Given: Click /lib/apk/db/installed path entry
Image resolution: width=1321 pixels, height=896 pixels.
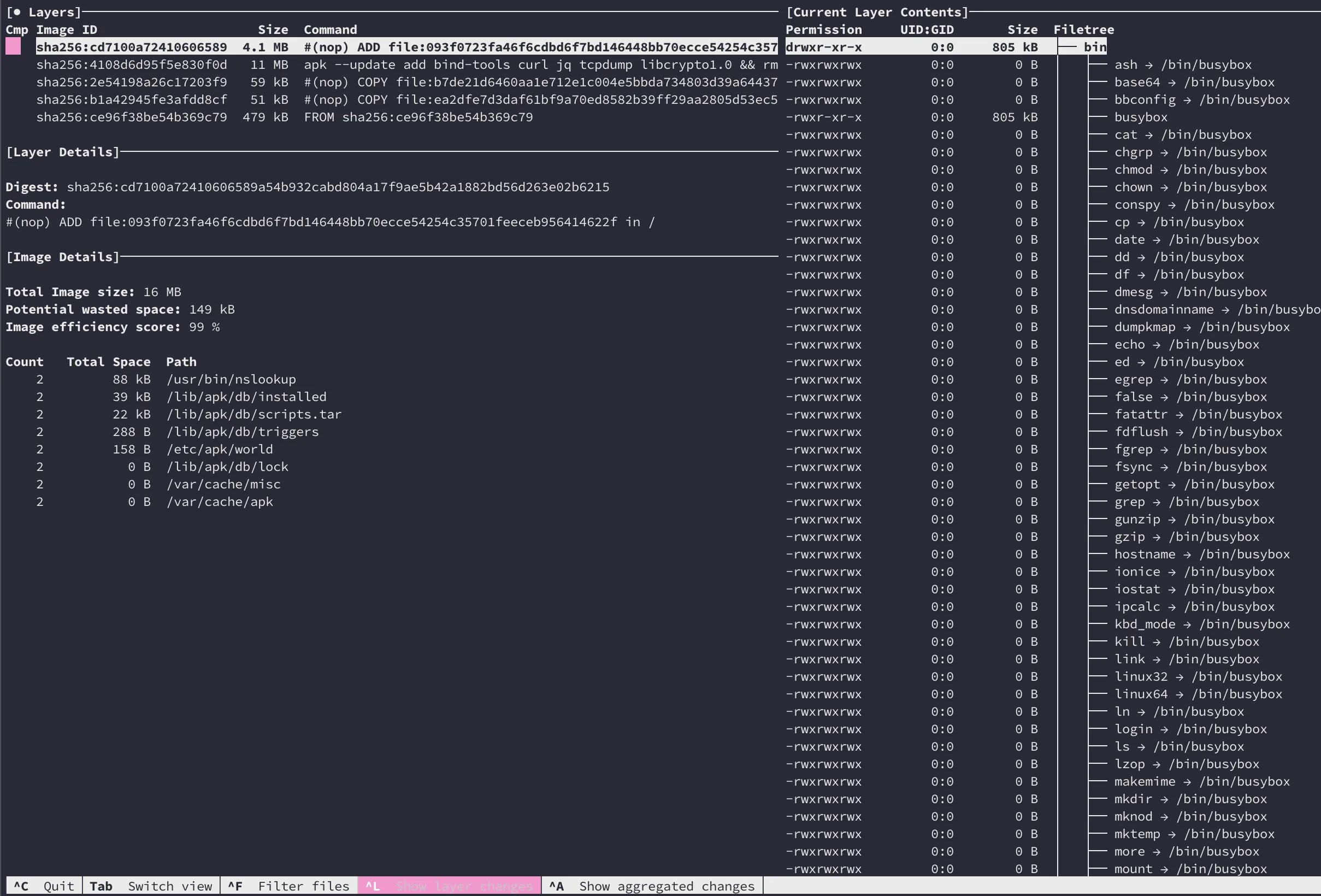Looking at the screenshot, I should pyautogui.click(x=246, y=397).
